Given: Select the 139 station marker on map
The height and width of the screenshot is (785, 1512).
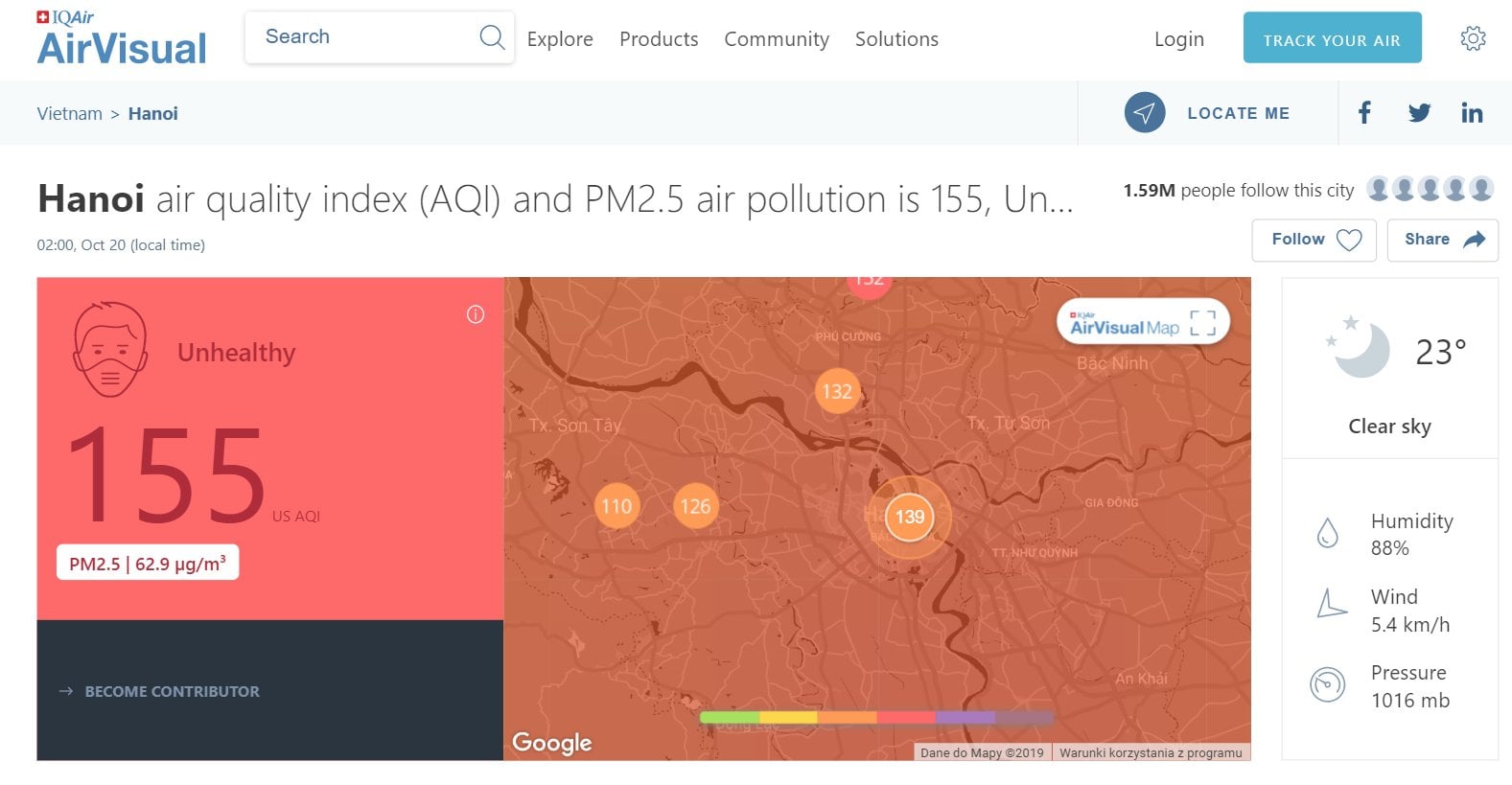Looking at the screenshot, I should click(x=909, y=518).
